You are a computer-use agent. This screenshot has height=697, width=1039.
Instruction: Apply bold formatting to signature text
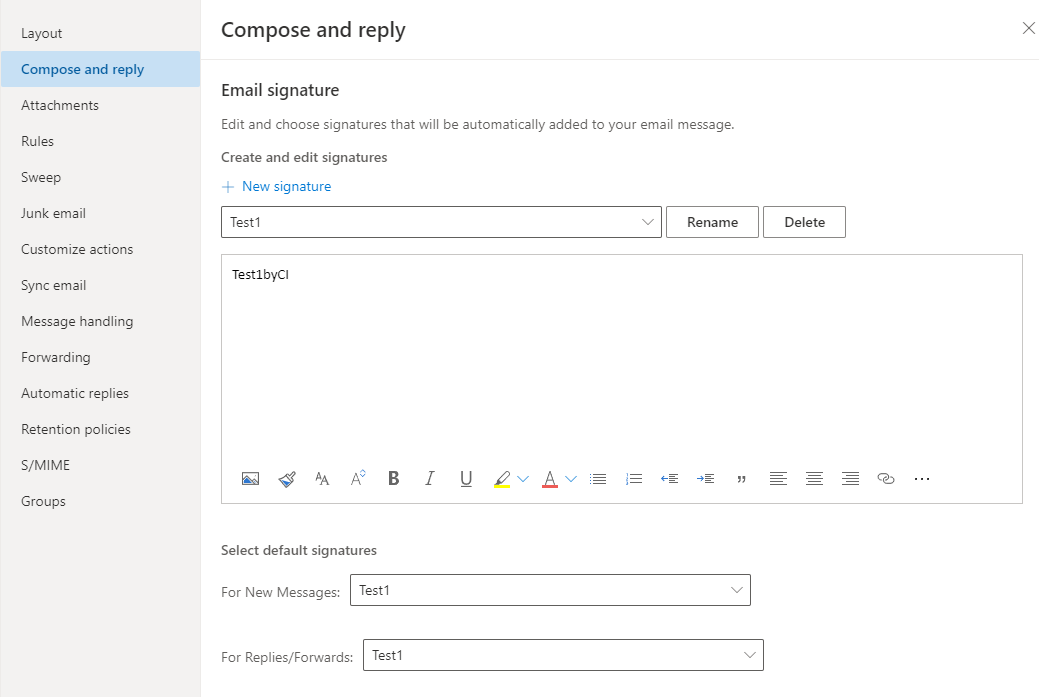pos(393,478)
